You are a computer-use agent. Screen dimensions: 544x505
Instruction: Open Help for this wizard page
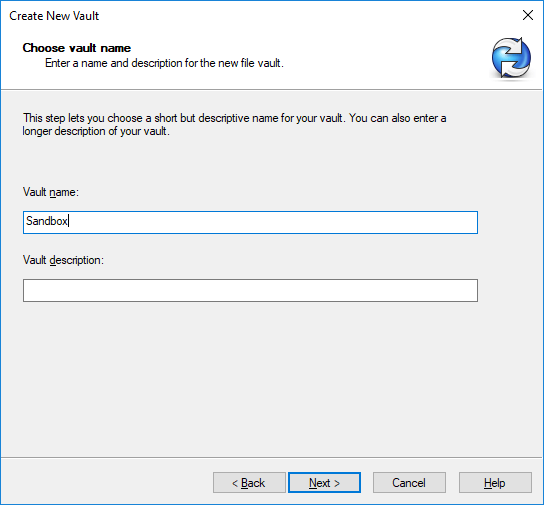click(495, 482)
